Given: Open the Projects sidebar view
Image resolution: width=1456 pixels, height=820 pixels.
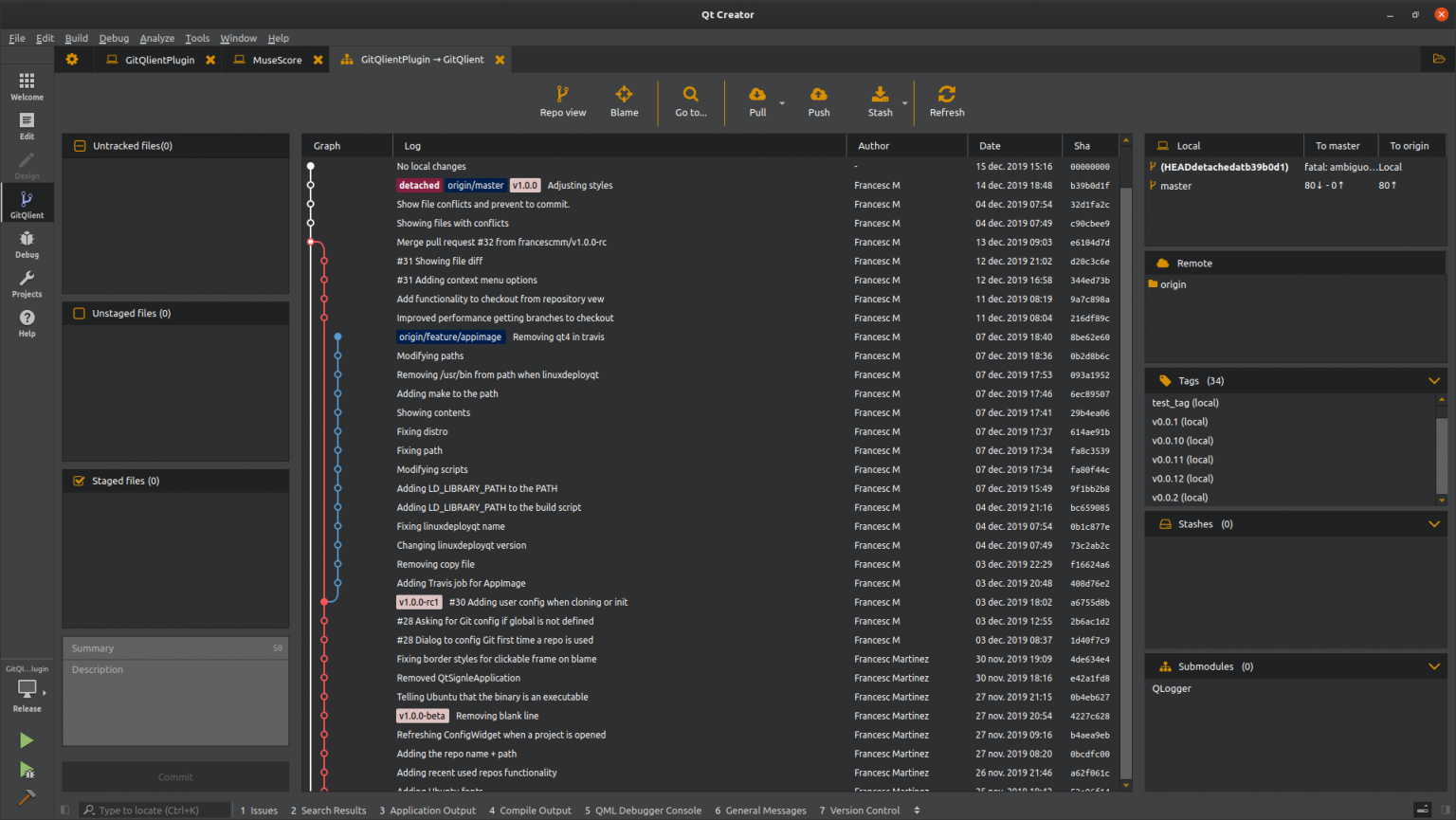Looking at the screenshot, I should (27, 282).
